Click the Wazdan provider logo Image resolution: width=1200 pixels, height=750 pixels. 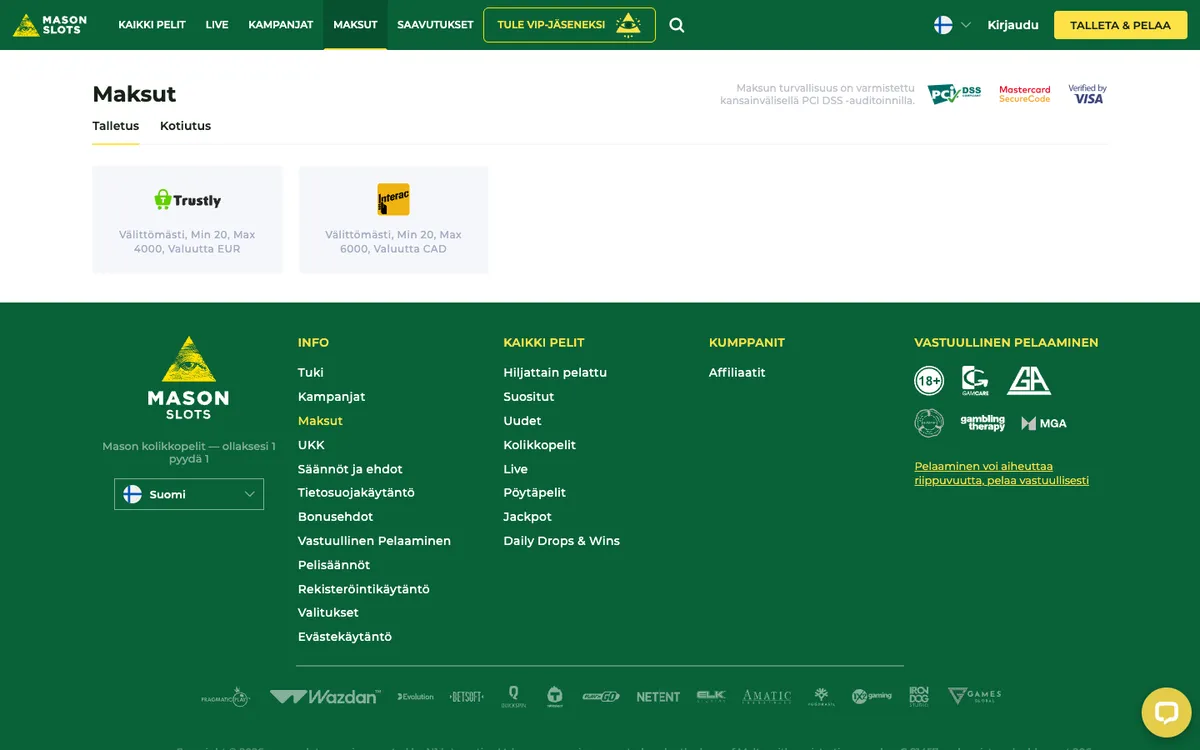[x=325, y=697]
